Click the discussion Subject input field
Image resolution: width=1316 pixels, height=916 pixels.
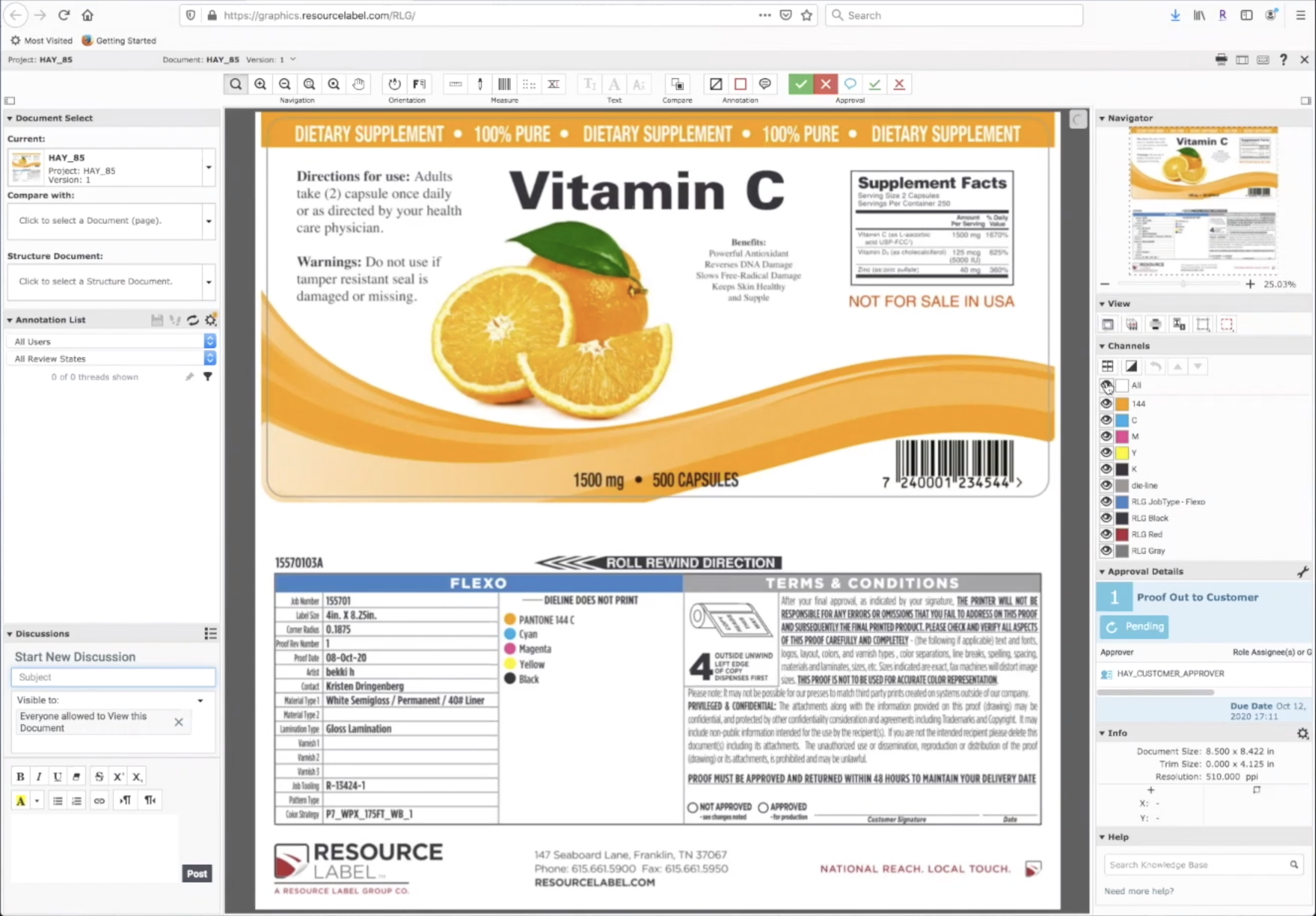click(x=113, y=677)
